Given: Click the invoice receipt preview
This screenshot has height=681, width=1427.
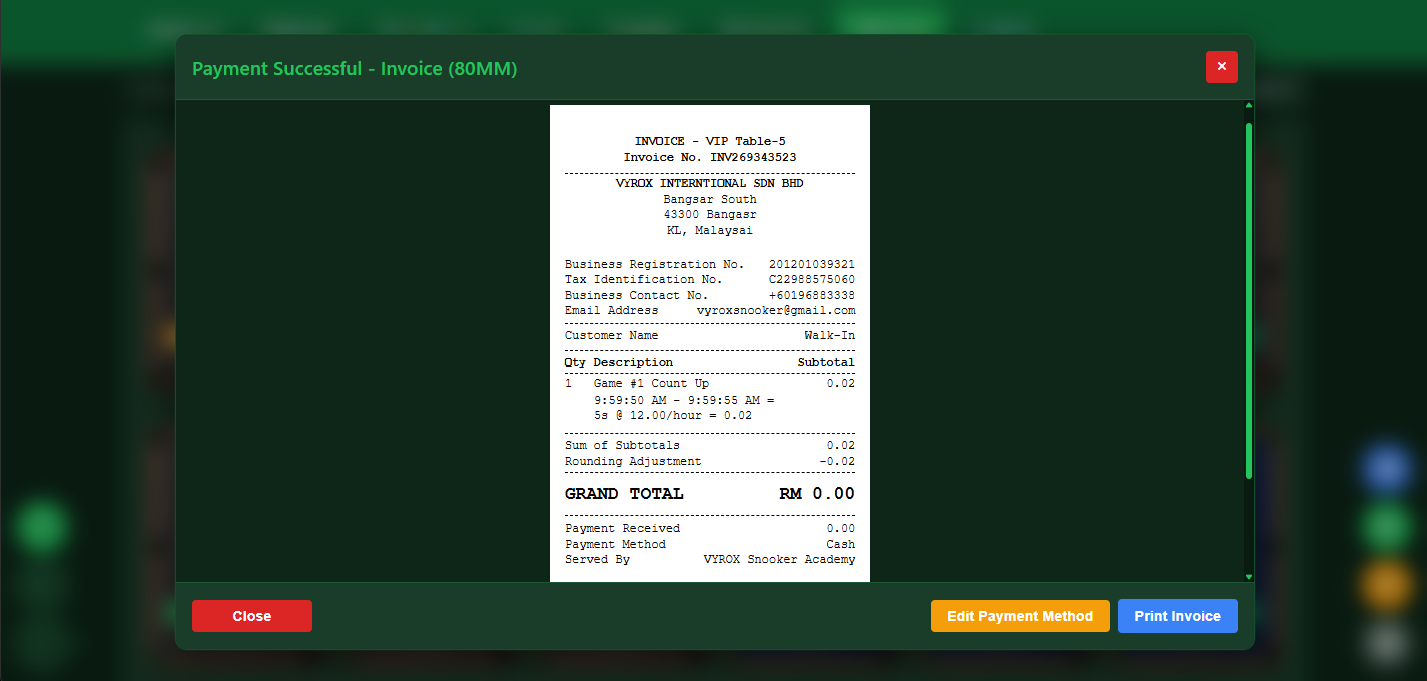Looking at the screenshot, I should [709, 343].
